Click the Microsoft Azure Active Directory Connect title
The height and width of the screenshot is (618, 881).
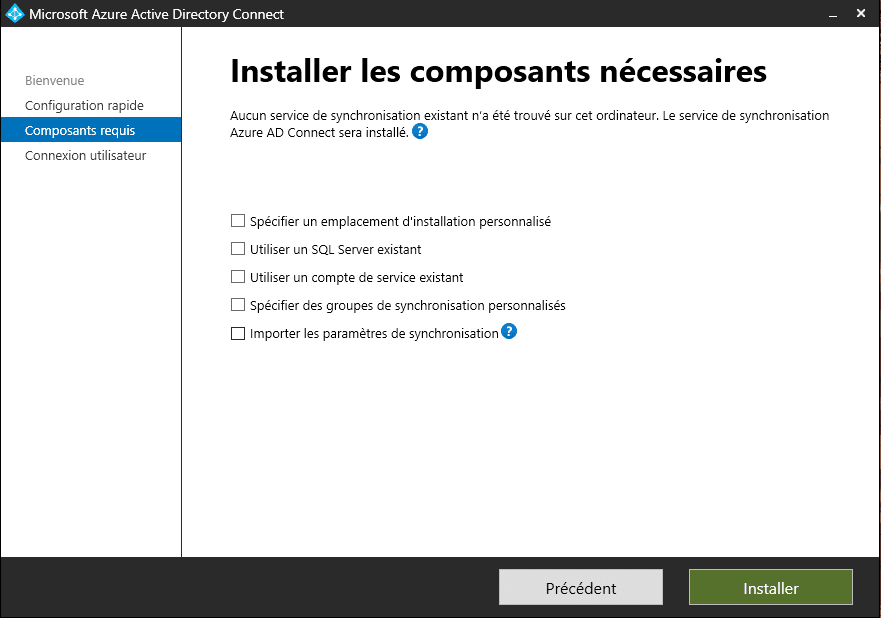point(156,14)
